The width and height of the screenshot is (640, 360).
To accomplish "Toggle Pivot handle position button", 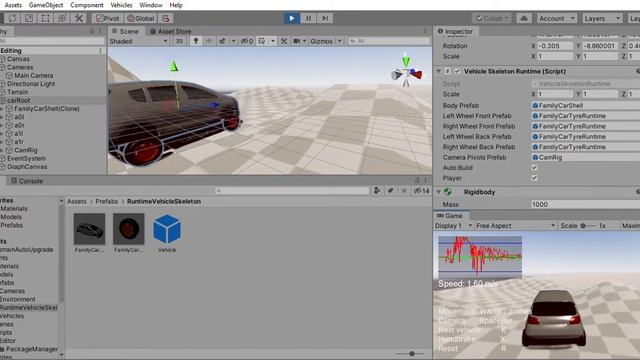I will 108,18.
